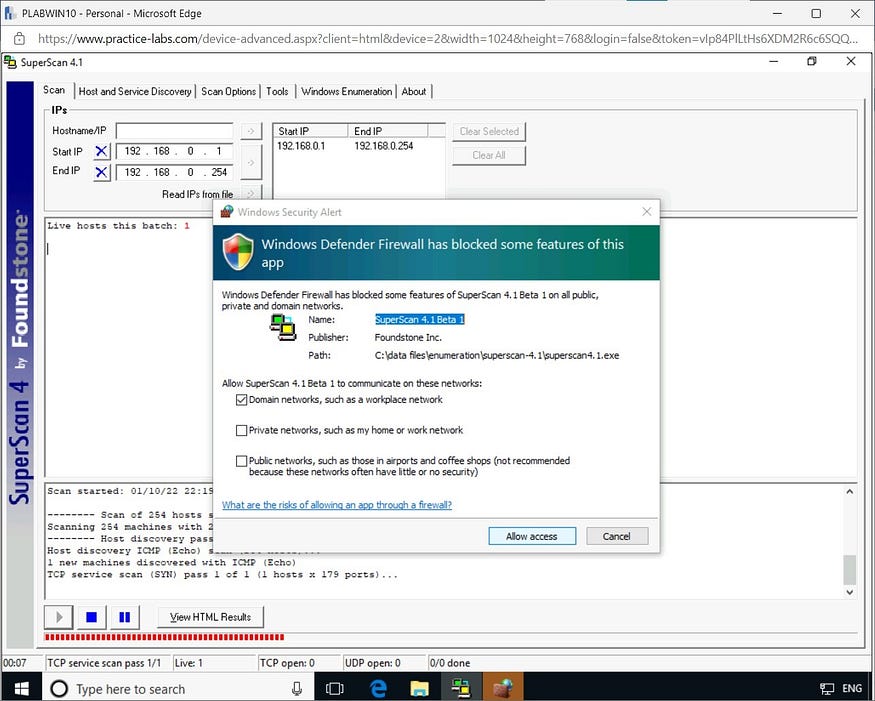Click Cancel in the security alert
875x701 pixels.
617,536
